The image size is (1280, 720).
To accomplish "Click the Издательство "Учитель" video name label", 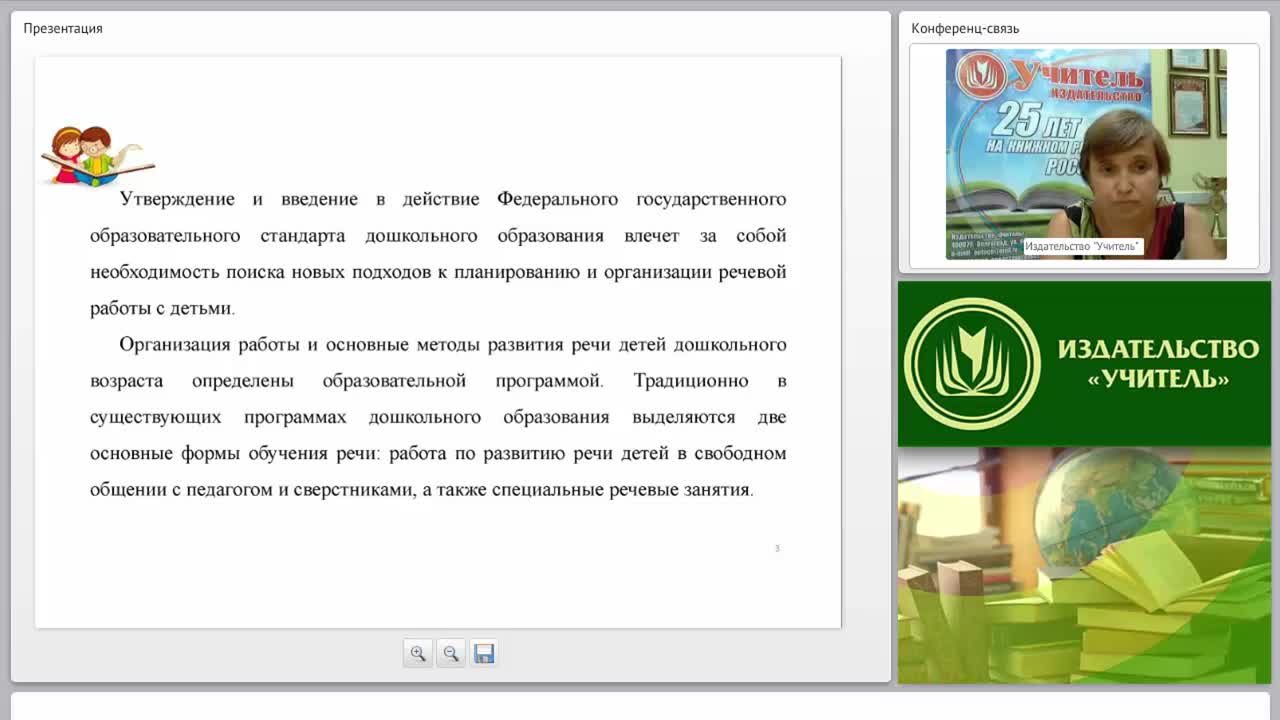I will point(1082,246).
